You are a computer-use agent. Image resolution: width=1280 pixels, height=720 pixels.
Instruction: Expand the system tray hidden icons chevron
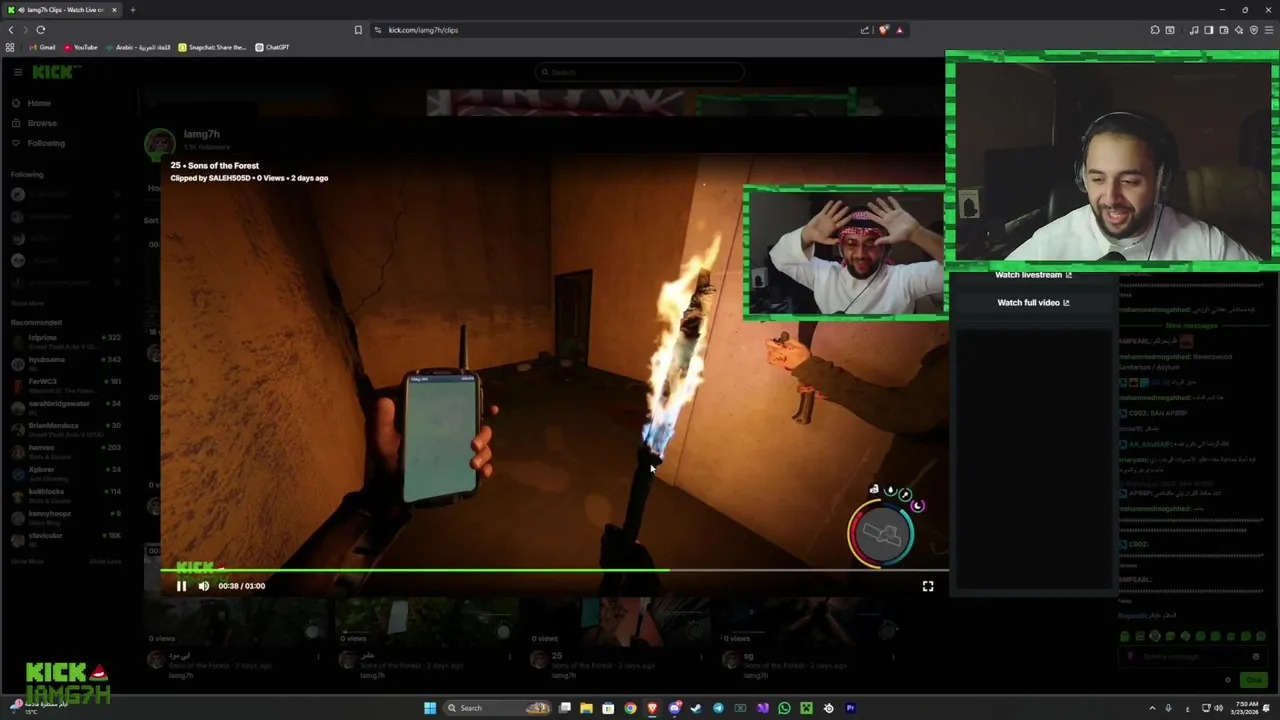[x=1152, y=708]
